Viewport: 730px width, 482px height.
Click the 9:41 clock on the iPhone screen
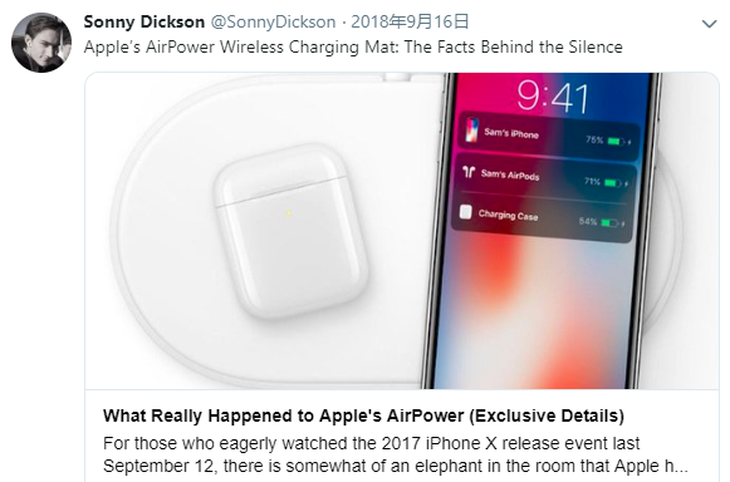point(553,97)
